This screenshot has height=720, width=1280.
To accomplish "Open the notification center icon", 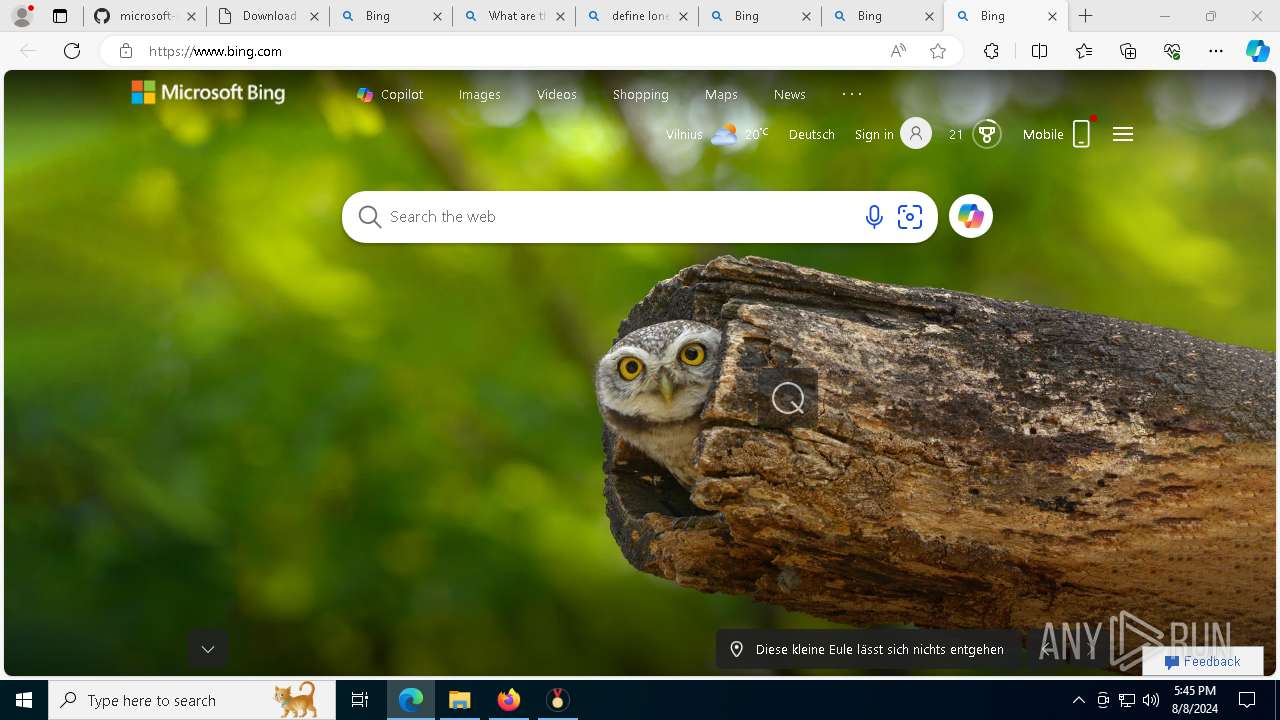I will point(1247,700).
